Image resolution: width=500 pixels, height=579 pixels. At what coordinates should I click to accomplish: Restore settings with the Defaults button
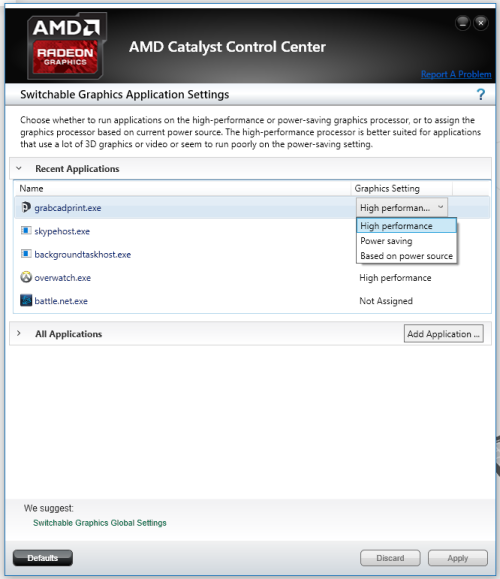43,558
